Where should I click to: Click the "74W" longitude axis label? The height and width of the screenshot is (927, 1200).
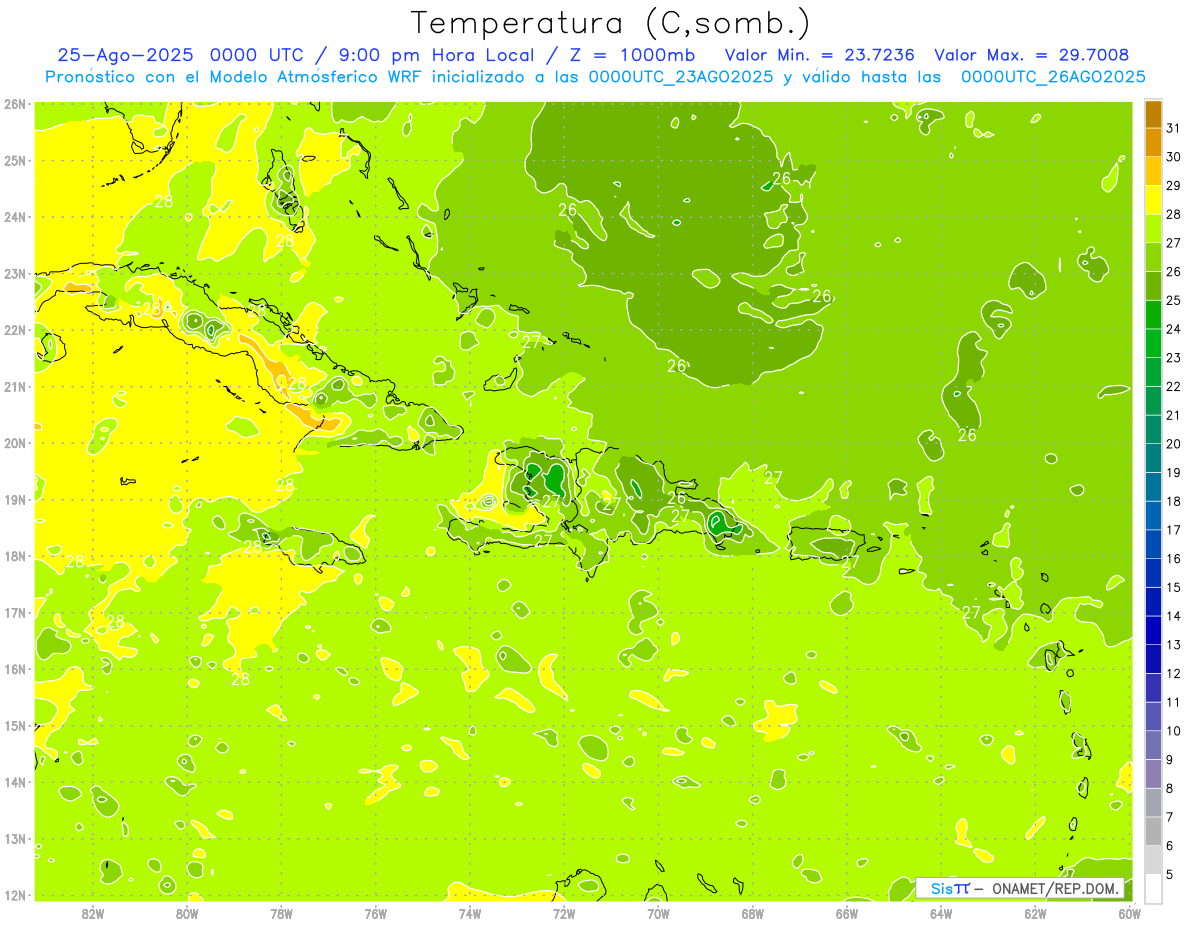pyautogui.click(x=470, y=912)
